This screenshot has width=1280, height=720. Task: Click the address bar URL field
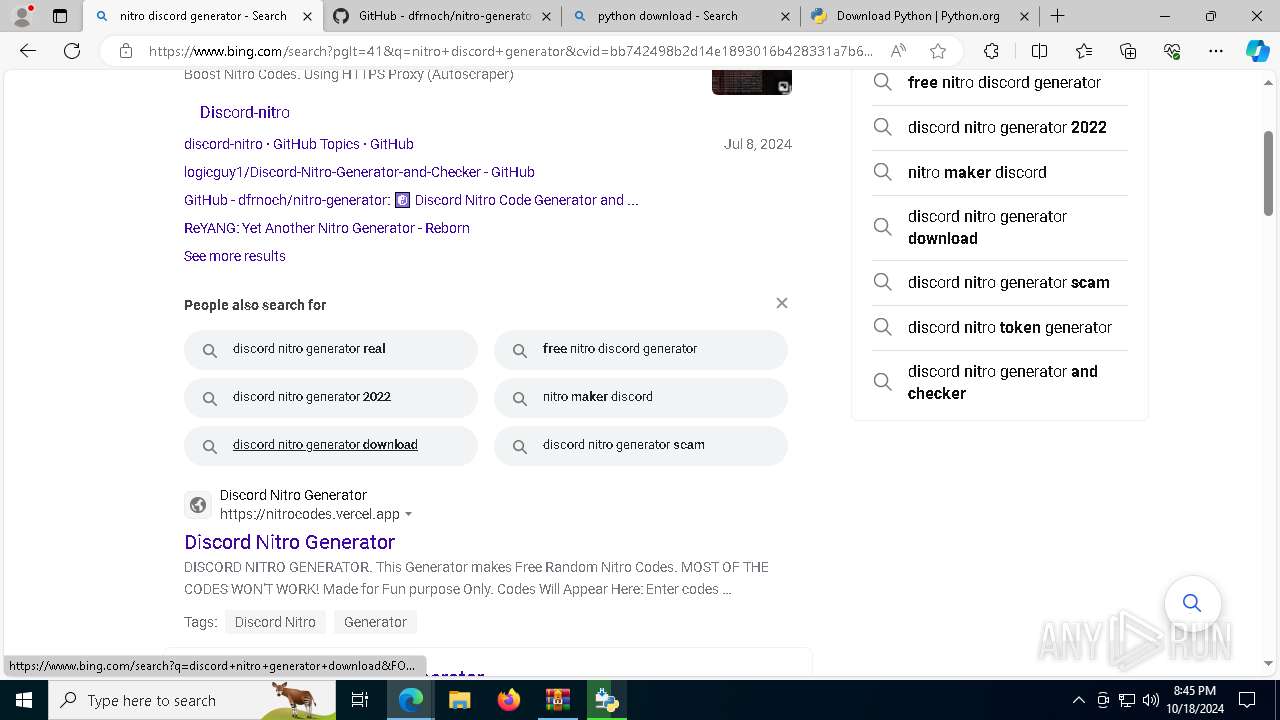click(510, 51)
